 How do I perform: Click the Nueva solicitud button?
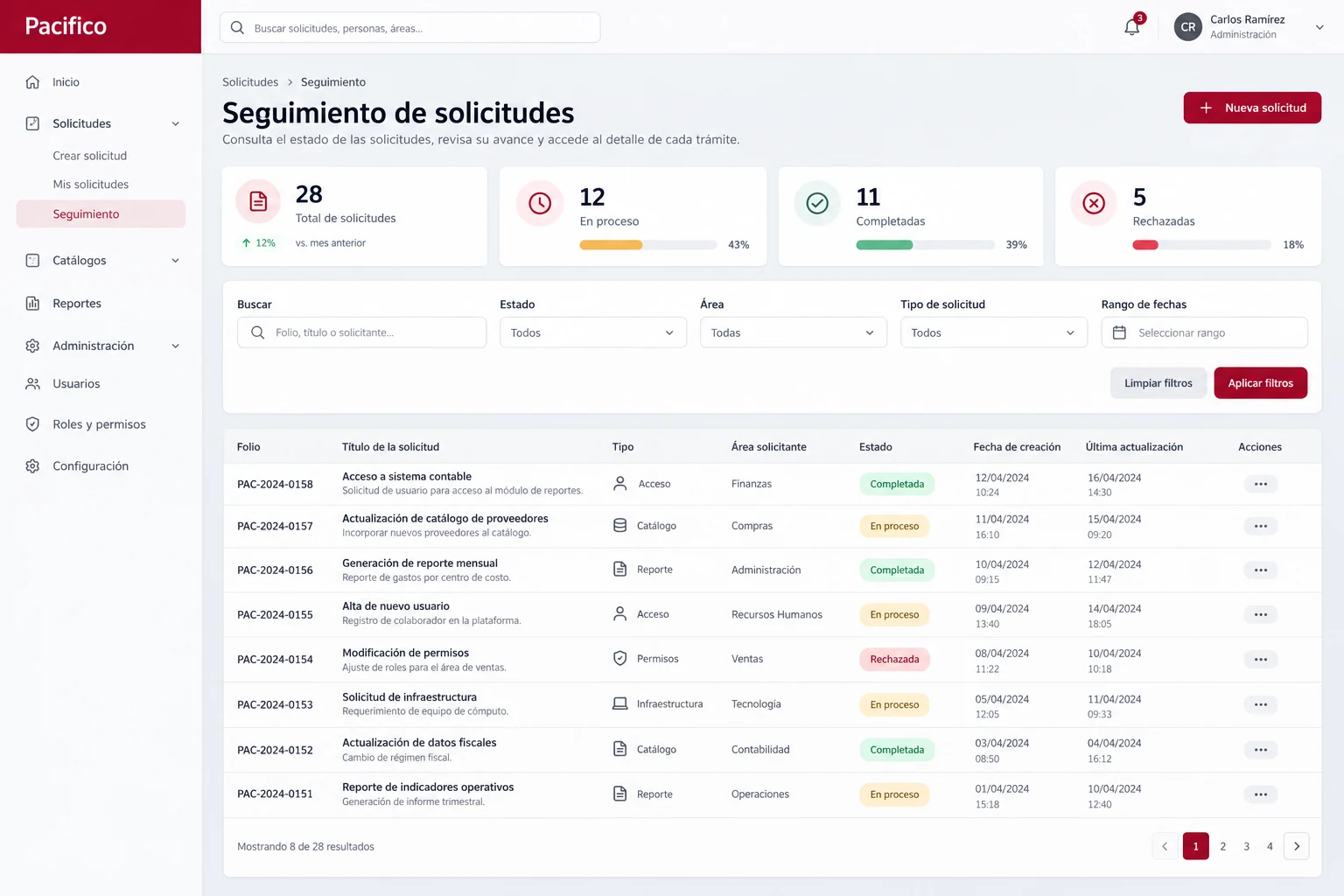pyautogui.click(x=1252, y=108)
